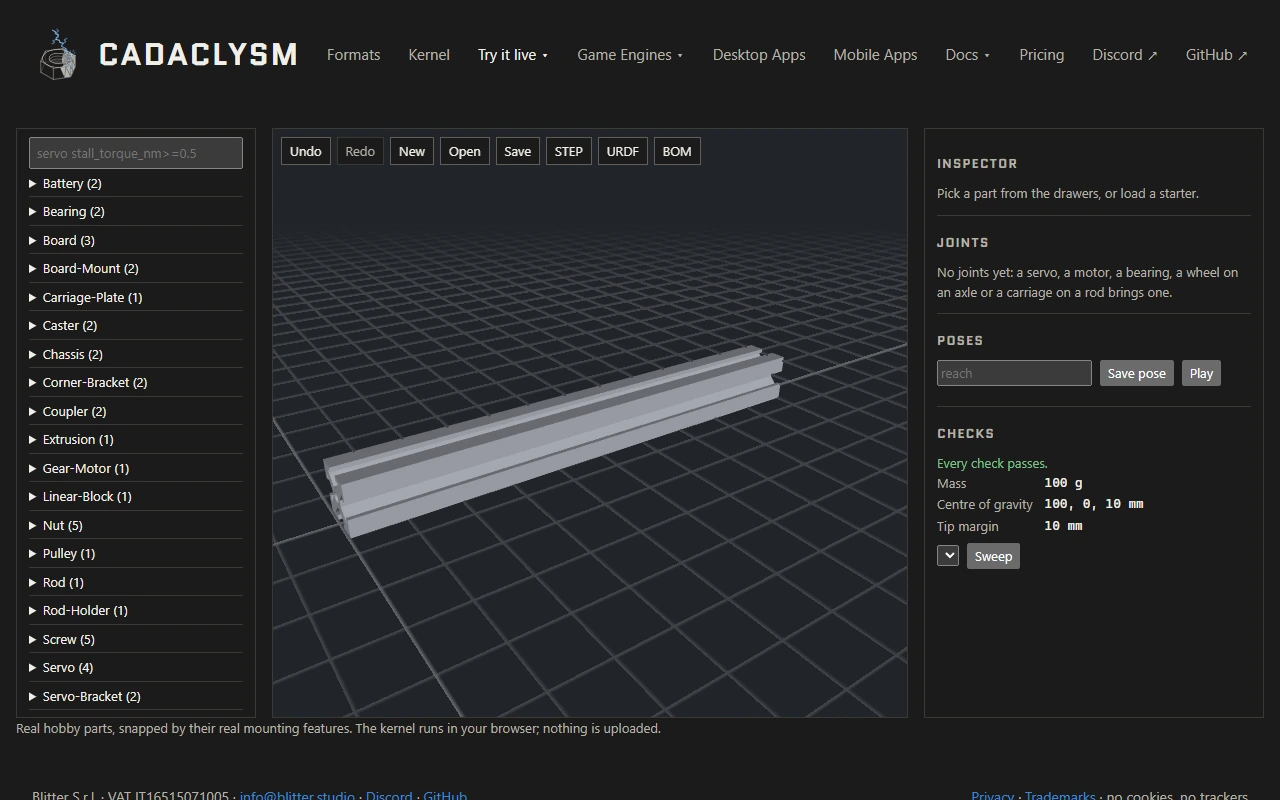Expand the Chassis (2) drawer
This screenshot has height=800, width=1280.
coord(136,355)
